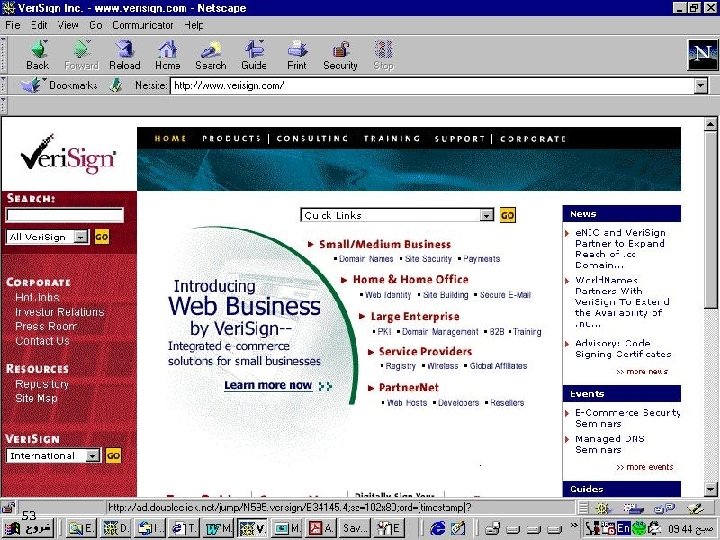Open the Small/Medium Business link
The height and width of the screenshot is (540, 720).
pyautogui.click(x=385, y=244)
